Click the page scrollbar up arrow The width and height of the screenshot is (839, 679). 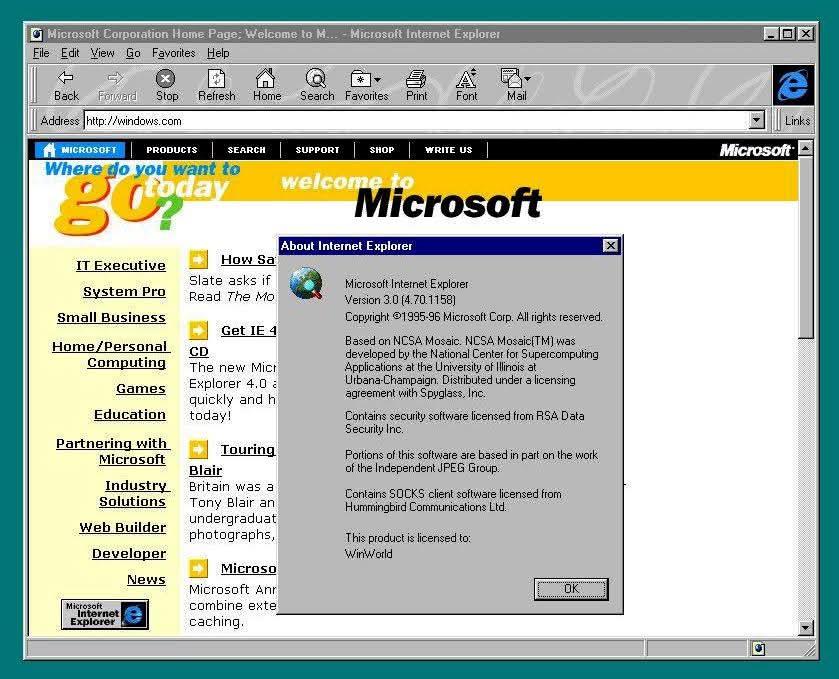pos(805,148)
